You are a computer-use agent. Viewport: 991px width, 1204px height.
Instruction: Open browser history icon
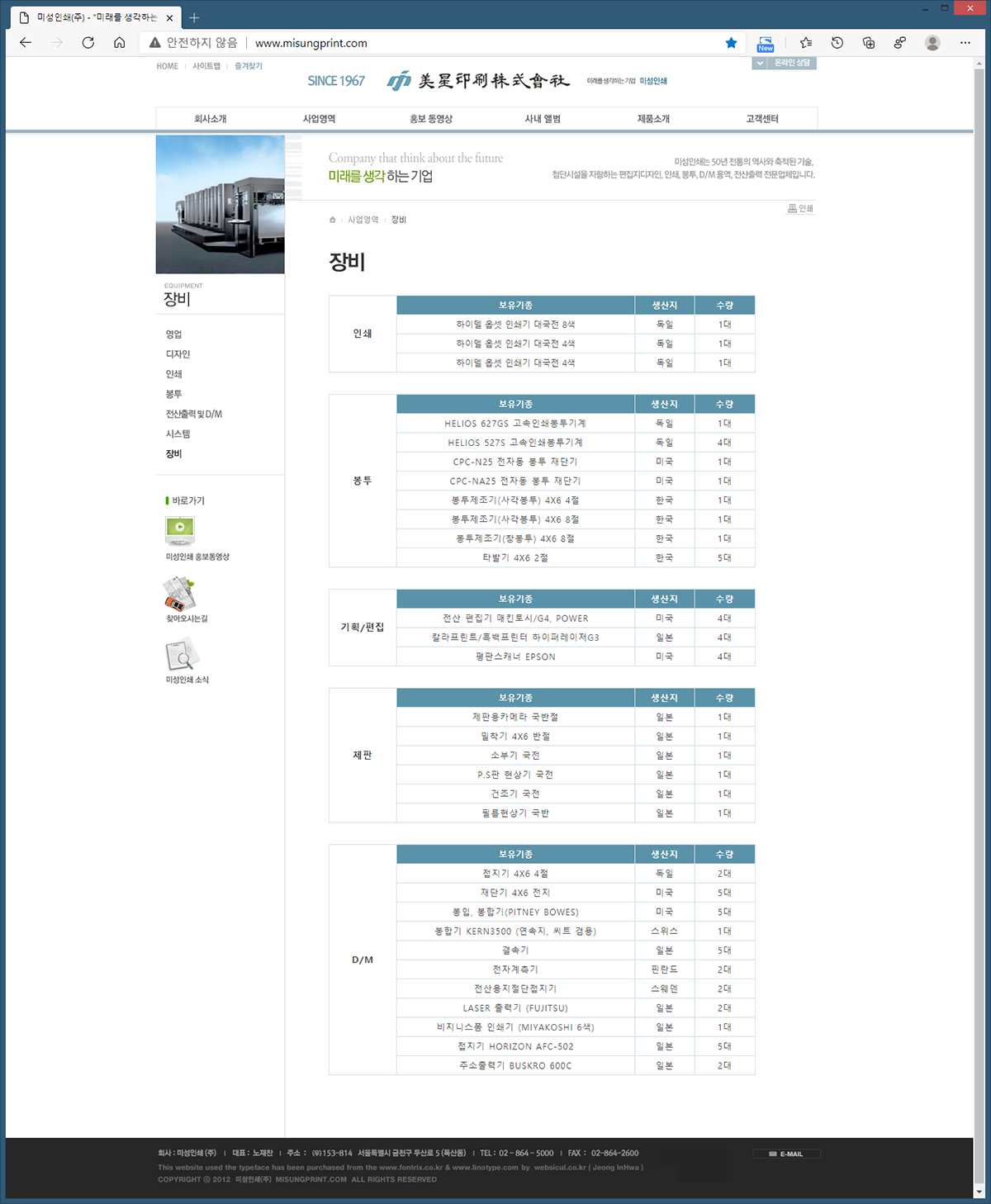(837, 43)
